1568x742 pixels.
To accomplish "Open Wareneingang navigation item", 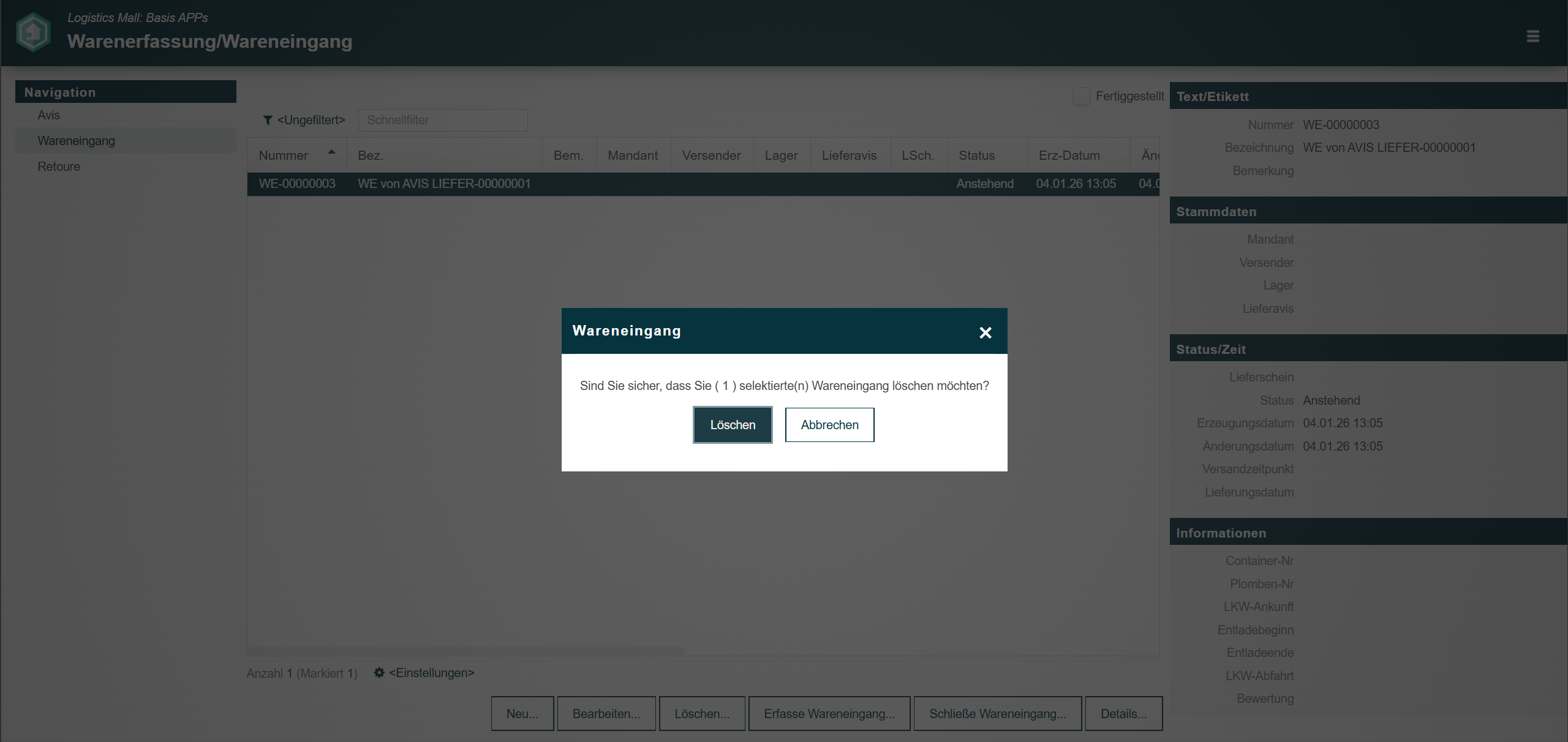I will (x=76, y=141).
